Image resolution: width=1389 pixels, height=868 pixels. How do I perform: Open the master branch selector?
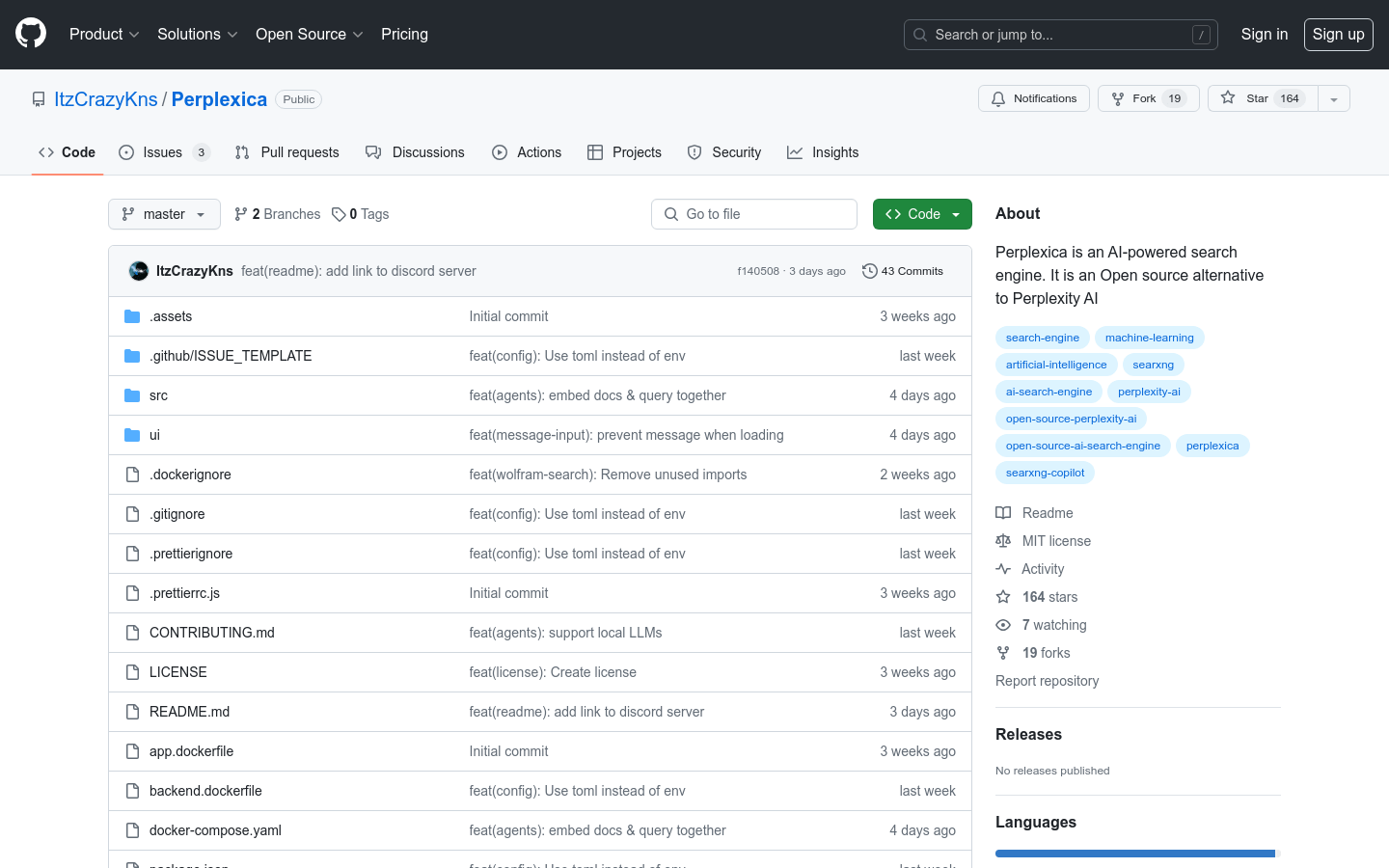(164, 214)
